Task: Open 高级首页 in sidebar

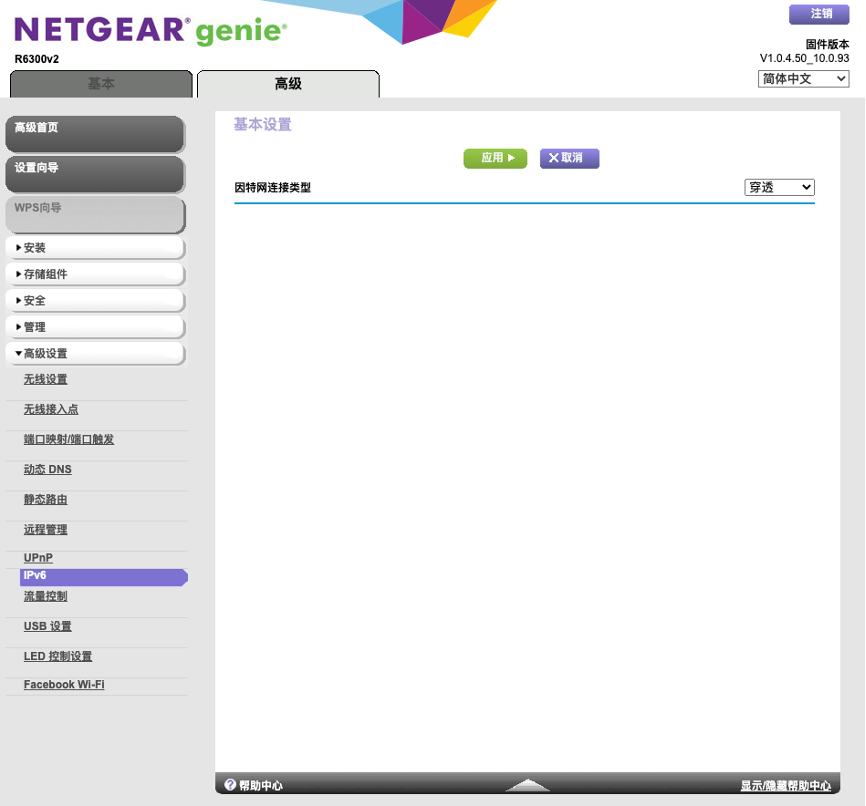Action: coord(95,134)
